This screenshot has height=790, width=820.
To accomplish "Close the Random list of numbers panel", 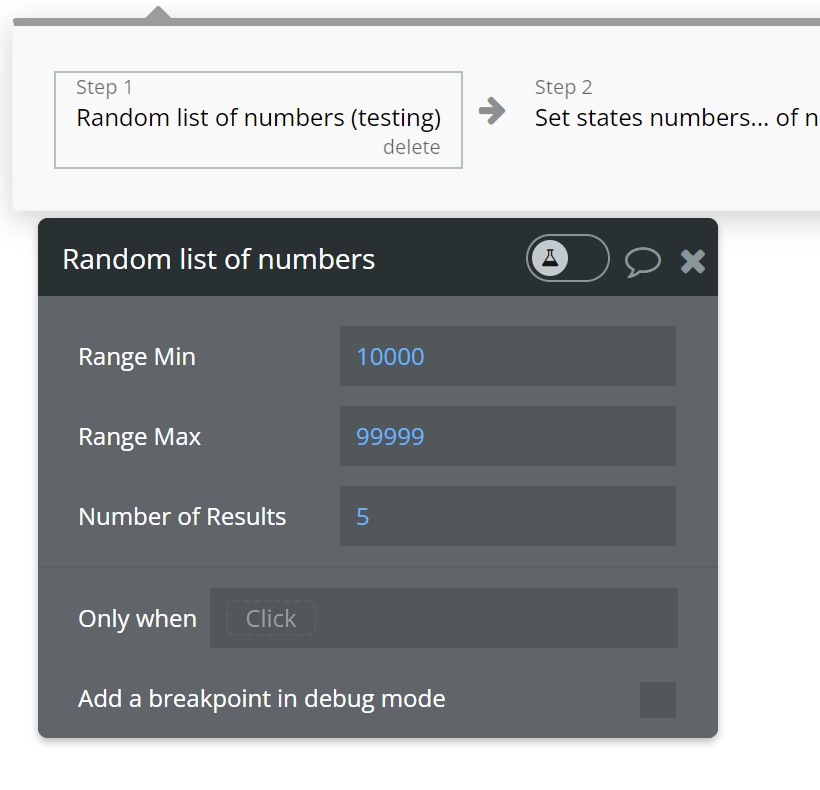I will coord(693,261).
